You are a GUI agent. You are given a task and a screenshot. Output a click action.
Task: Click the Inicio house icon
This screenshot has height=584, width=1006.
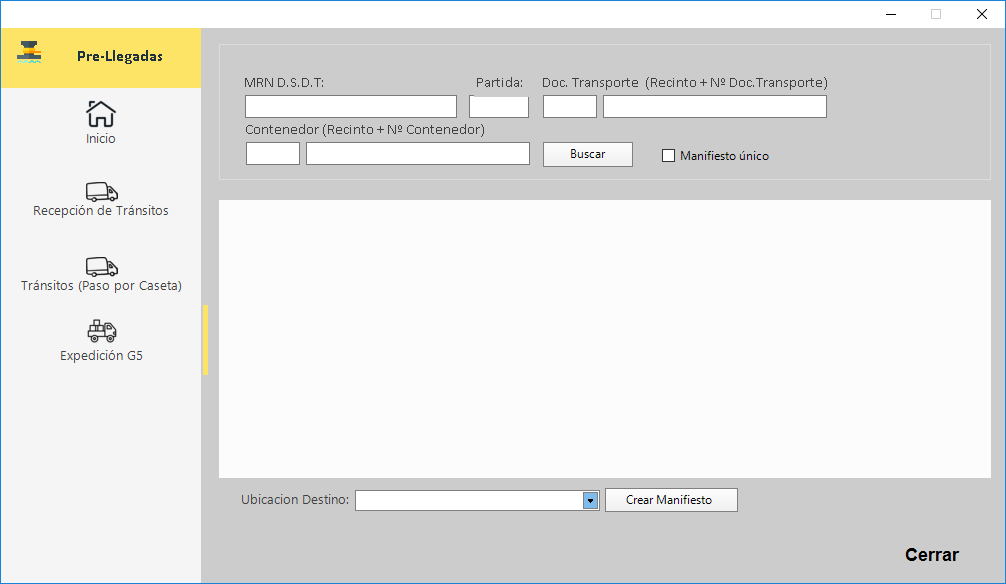(x=101, y=114)
